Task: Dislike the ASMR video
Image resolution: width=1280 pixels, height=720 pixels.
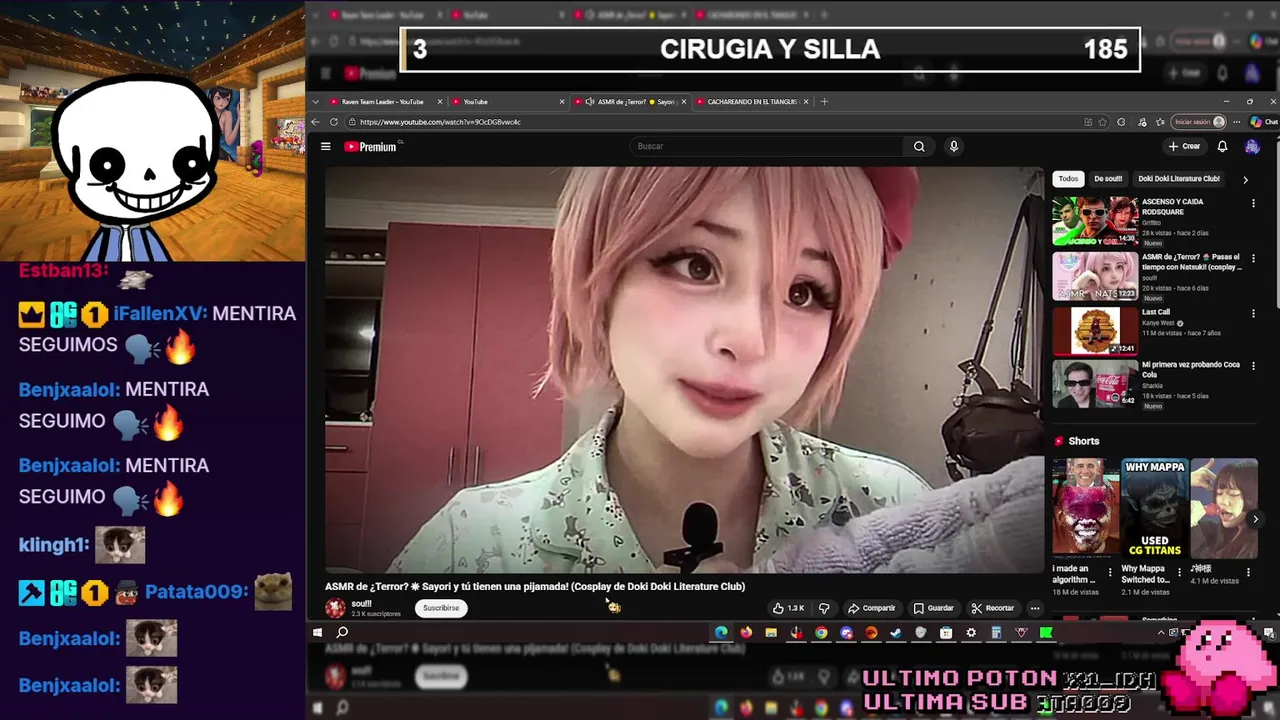Action: (x=824, y=608)
